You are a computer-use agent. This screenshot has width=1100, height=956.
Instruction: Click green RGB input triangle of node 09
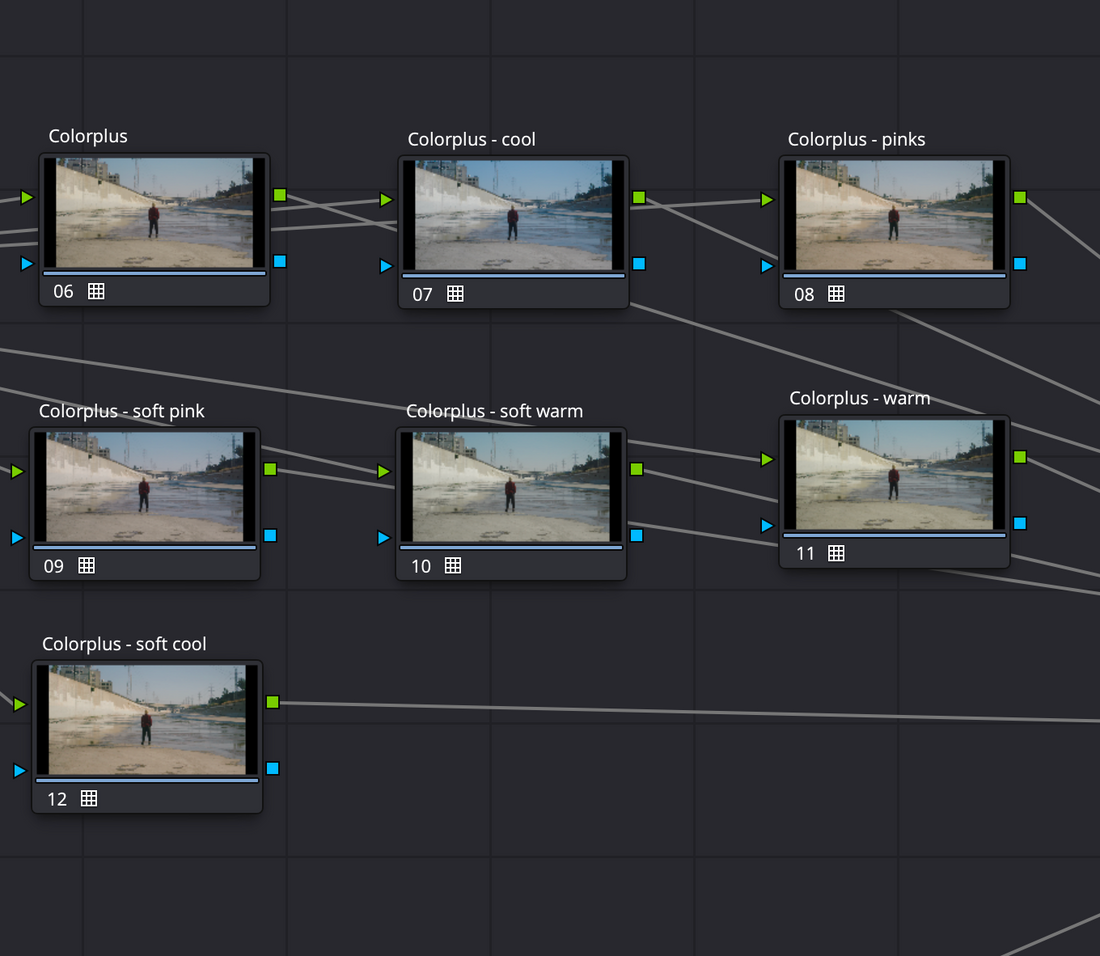point(17,471)
